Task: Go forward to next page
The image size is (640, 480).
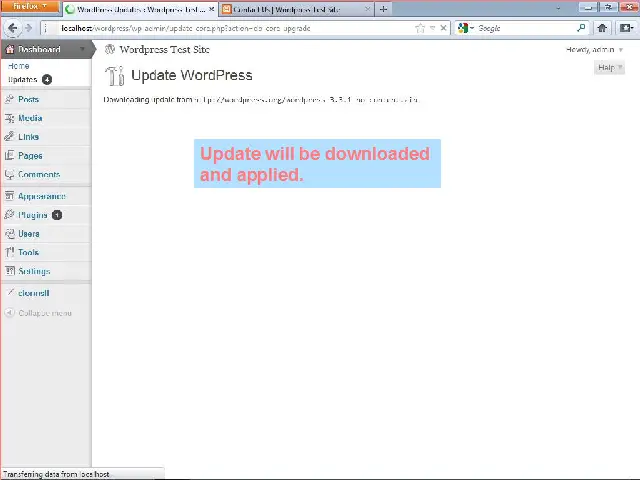Action: (x=28, y=28)
